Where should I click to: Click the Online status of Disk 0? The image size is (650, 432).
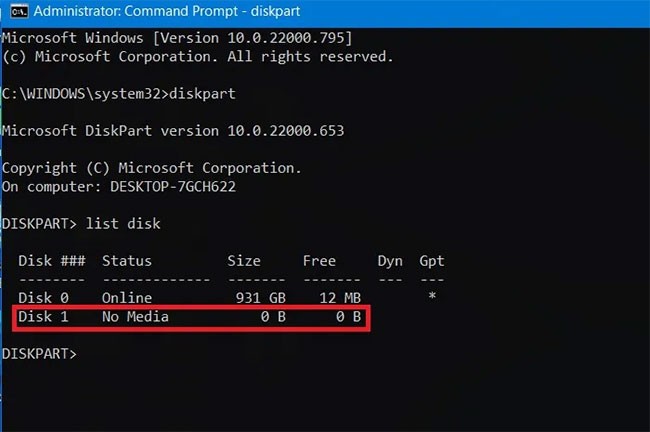point(127,298)
